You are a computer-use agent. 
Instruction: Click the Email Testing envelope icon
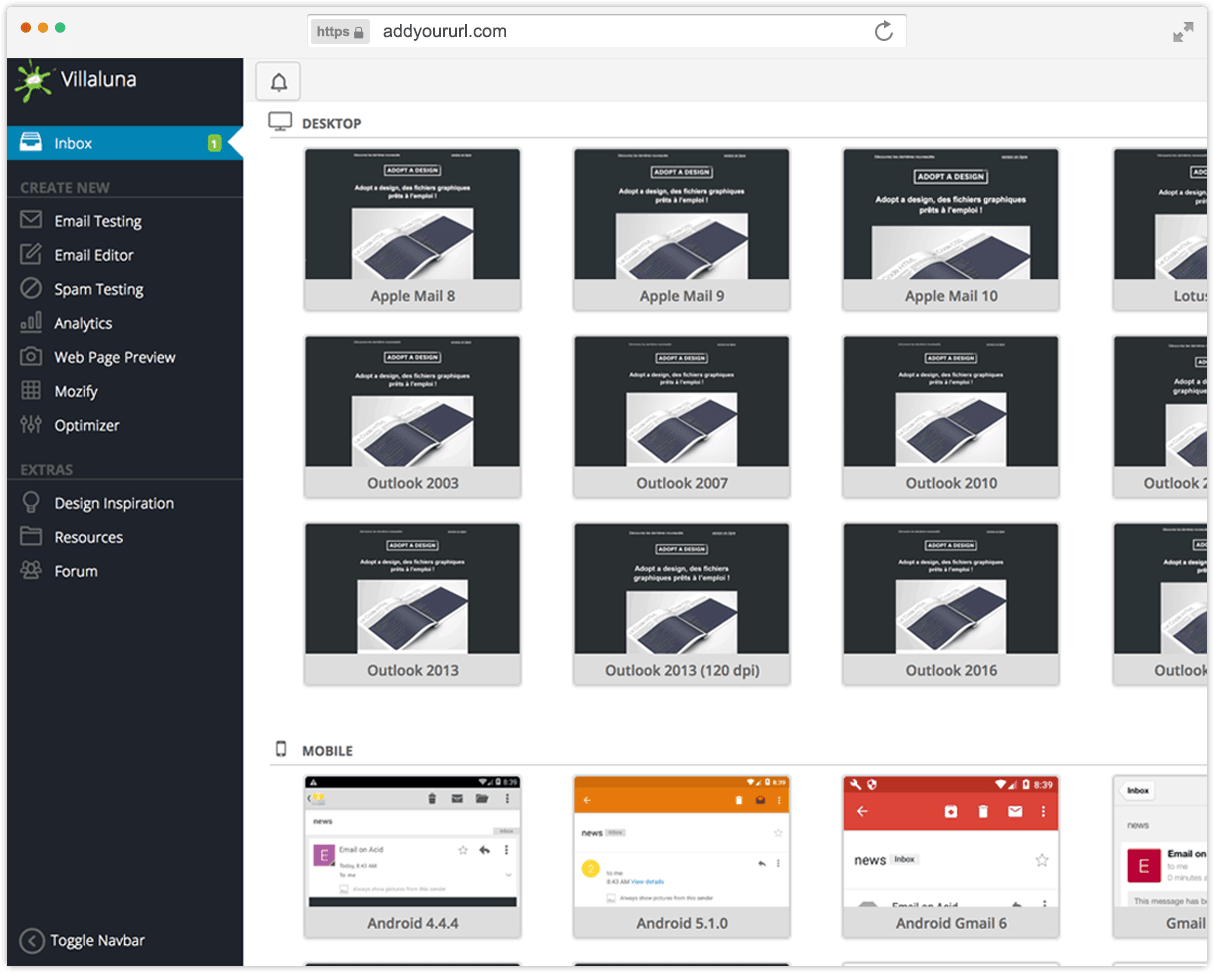[31, 220]
